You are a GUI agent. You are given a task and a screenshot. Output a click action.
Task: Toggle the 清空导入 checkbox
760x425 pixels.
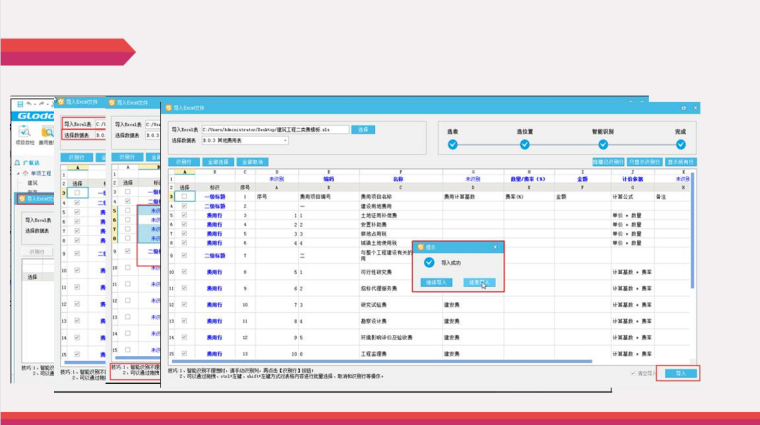[x=633, y=373]
